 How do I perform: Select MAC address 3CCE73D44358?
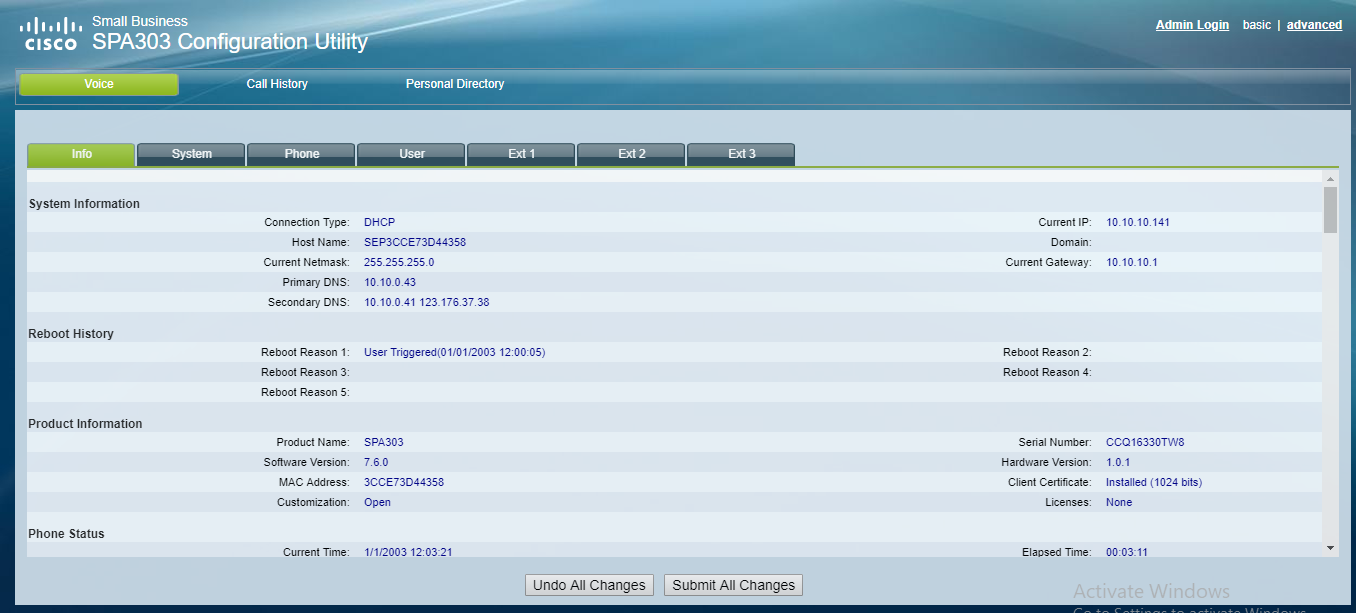[404, 482]
